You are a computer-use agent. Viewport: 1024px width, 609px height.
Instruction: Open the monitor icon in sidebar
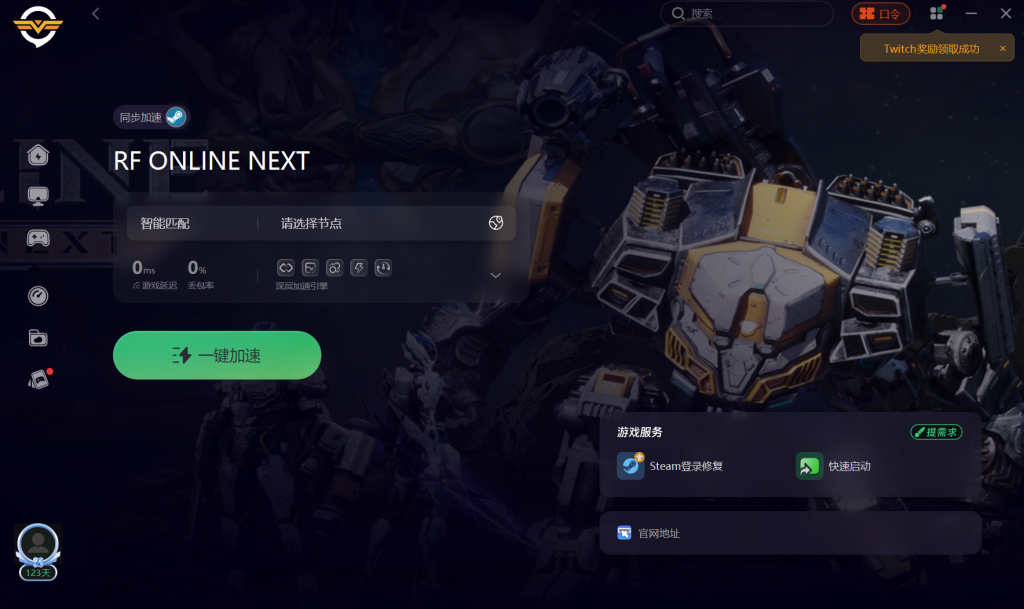pyautogui.click(x=38, y=196)
